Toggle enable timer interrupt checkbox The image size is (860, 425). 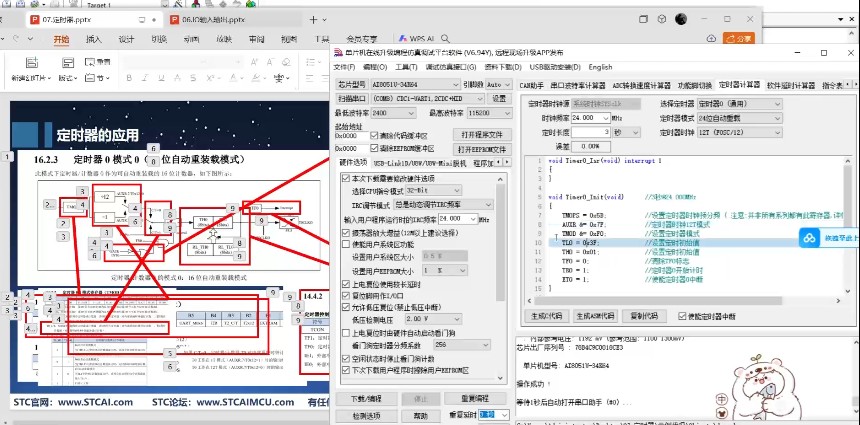point(682,316)
